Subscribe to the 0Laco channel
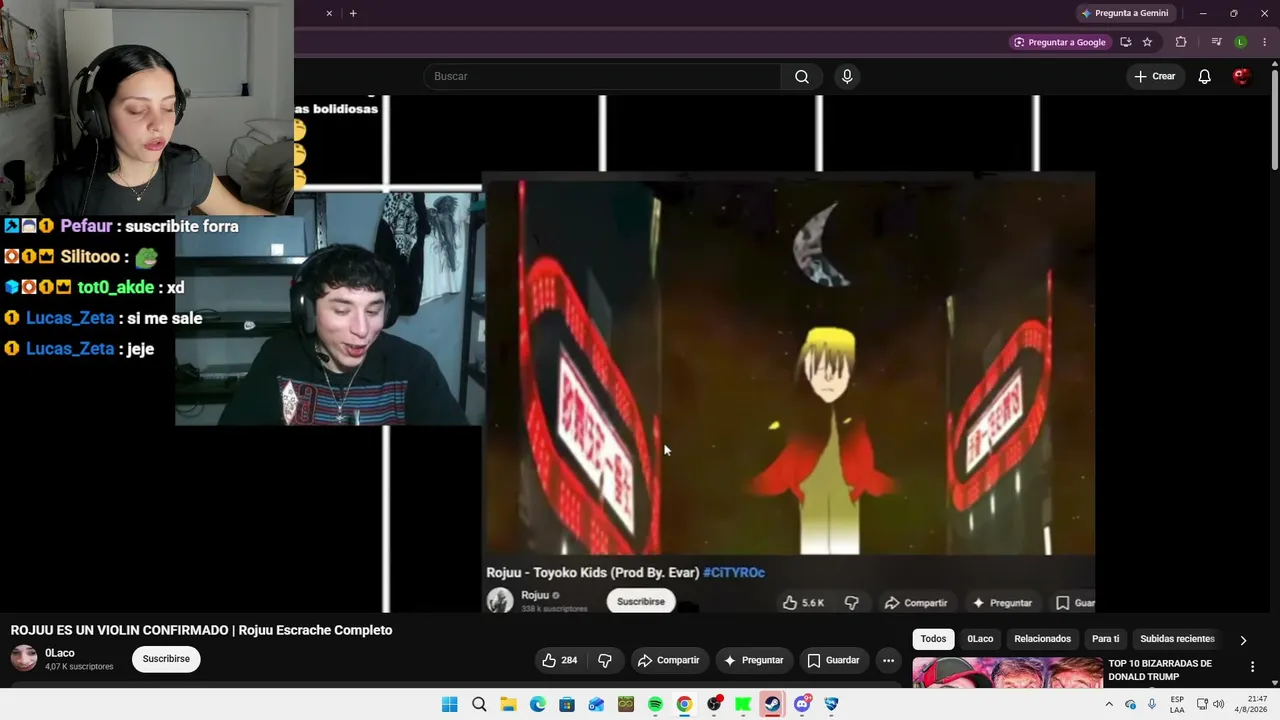 coord(166,659)
